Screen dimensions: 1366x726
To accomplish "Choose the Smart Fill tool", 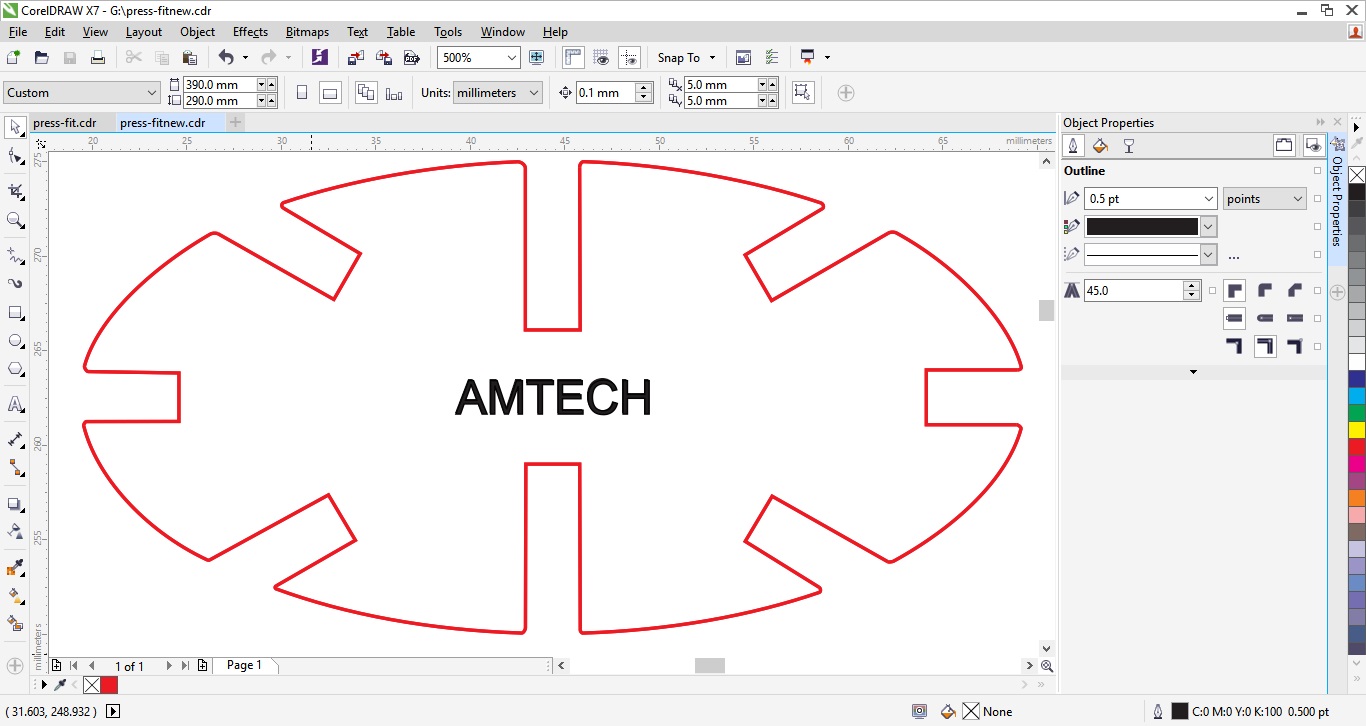I will coord(15,624).
